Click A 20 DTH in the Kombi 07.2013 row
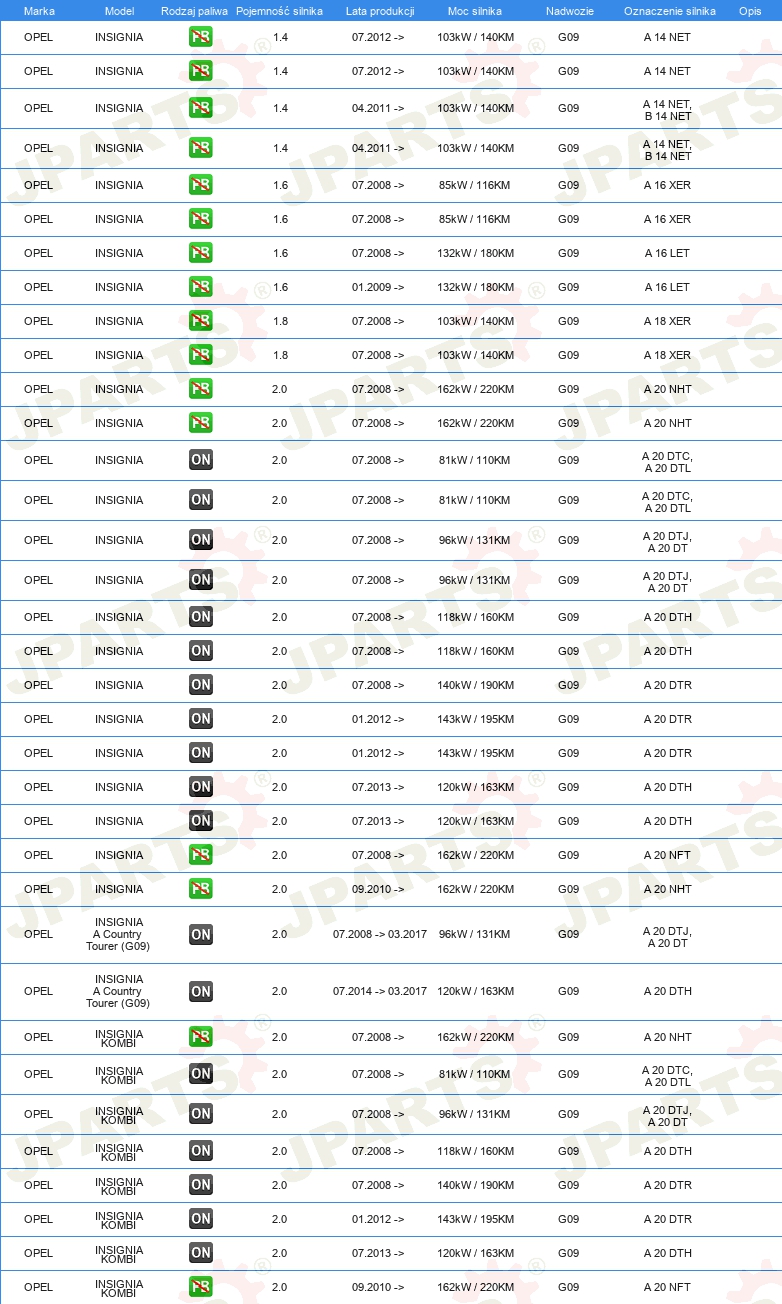This screenshot has width=782, height=1304. click(667, 1253)
